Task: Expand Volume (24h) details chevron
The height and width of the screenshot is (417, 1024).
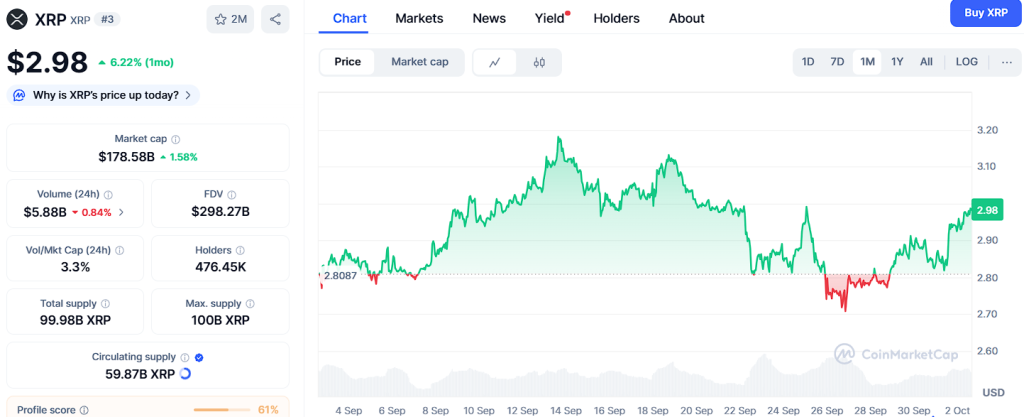Action: (122, 212)
